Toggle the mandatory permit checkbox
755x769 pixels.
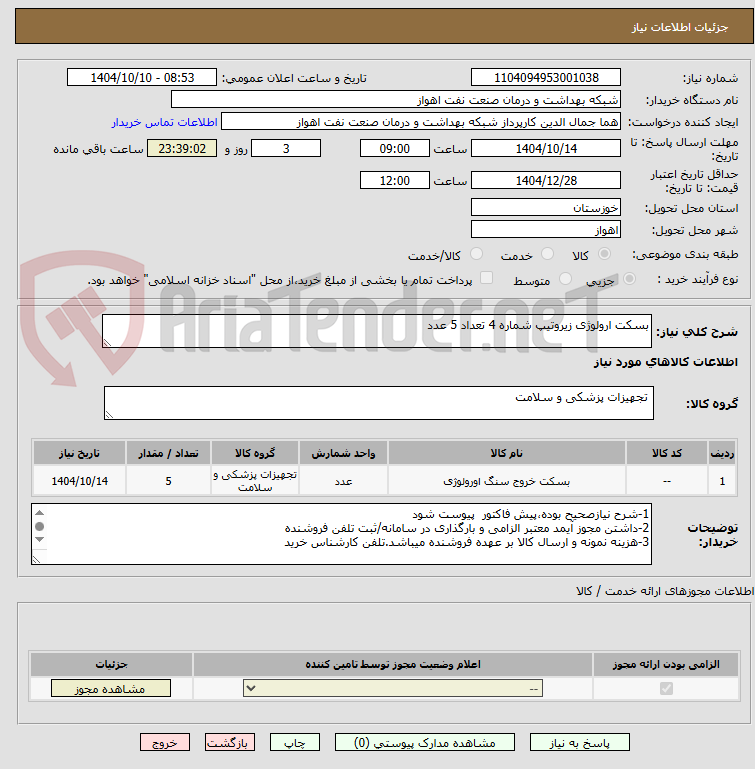pos(666,689)
